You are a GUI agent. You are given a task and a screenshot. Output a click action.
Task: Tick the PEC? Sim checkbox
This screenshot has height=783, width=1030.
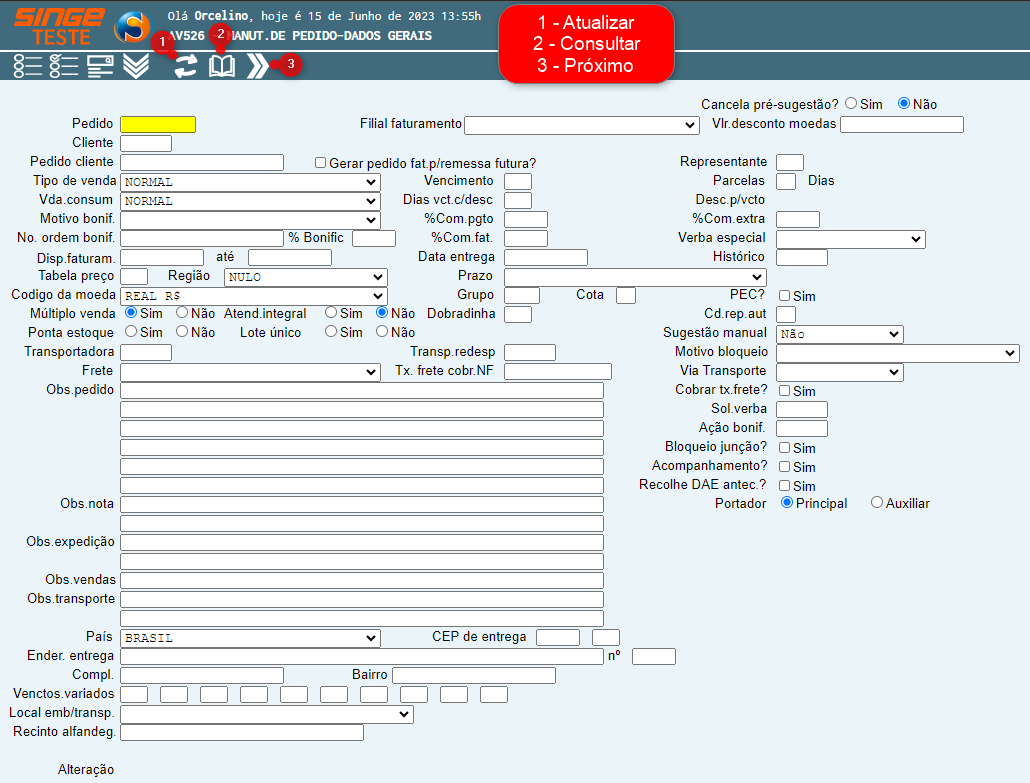point(784,296)
